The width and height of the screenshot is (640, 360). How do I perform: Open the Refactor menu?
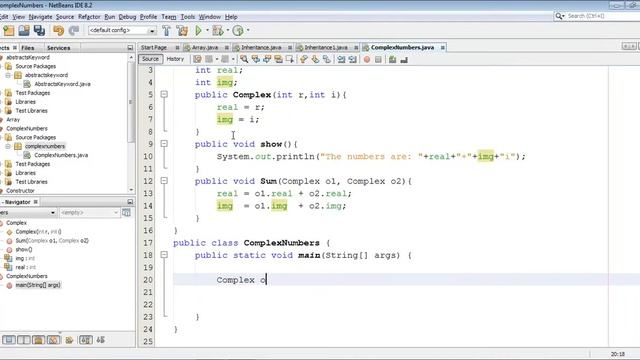point(89,17)
